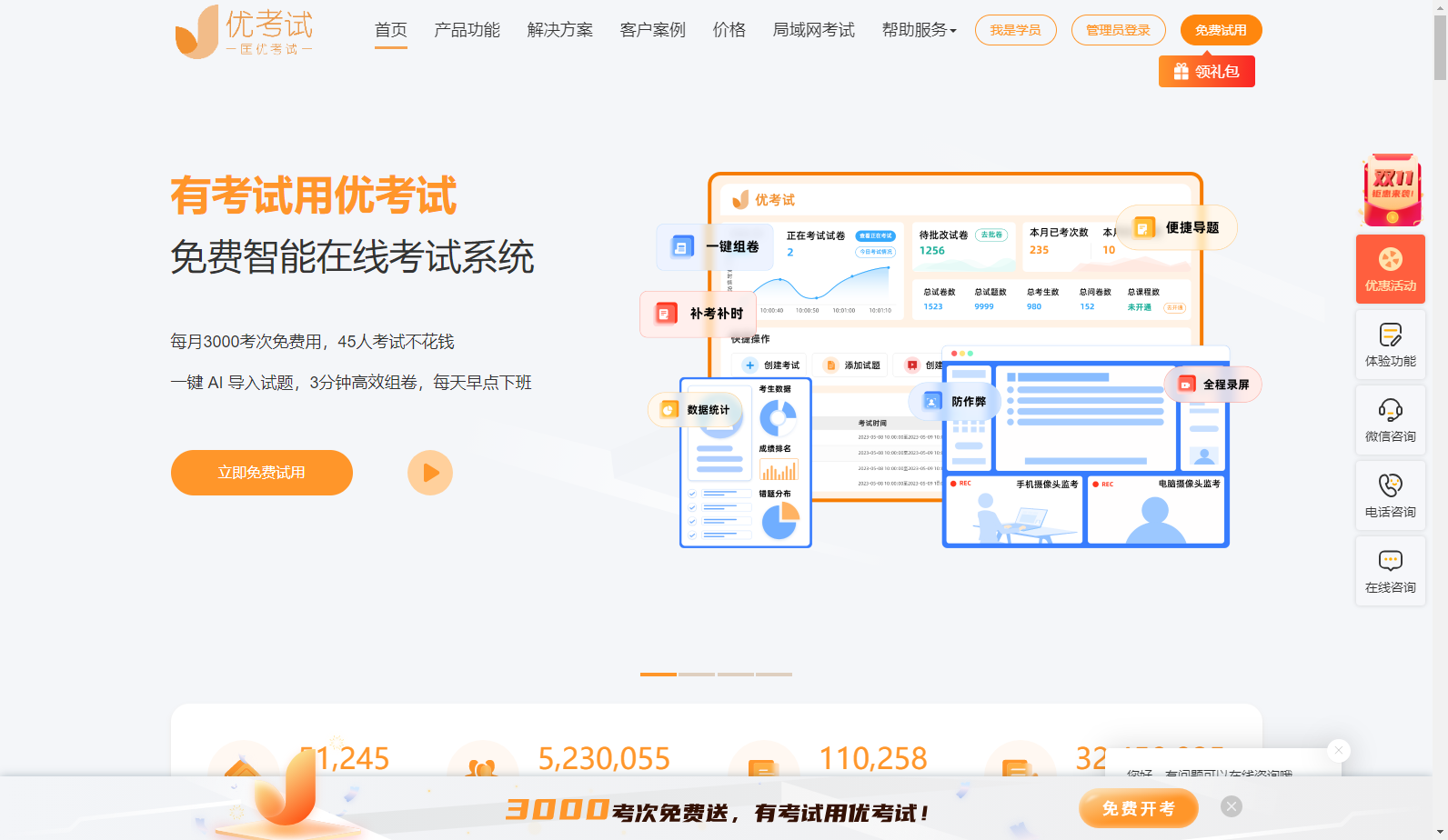Click the 110,258 statistic
Image resolution: width=1448 pixels, height=840 pixels.
(873, 758)
